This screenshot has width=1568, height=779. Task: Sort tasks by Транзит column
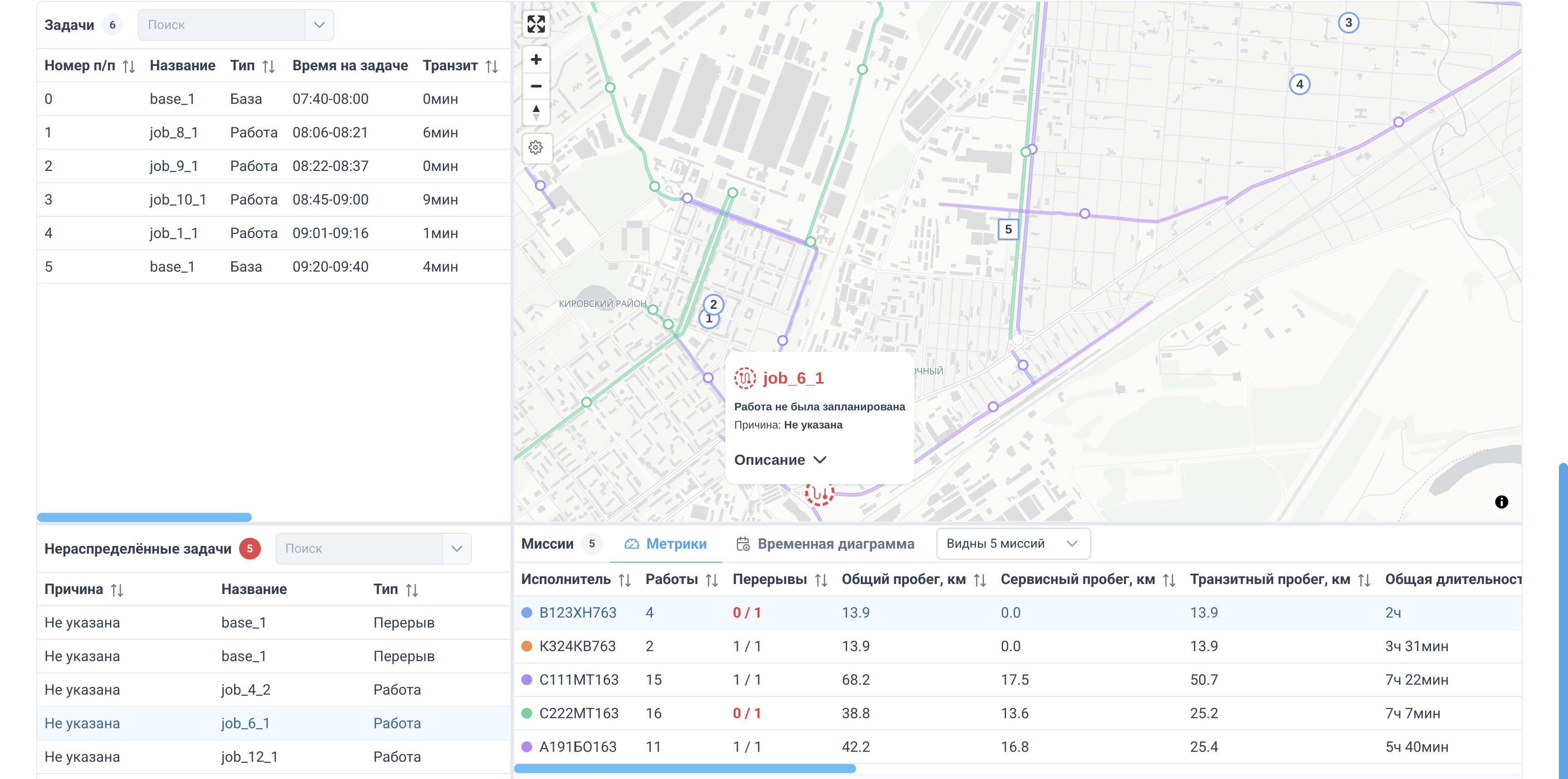[492, 66]
